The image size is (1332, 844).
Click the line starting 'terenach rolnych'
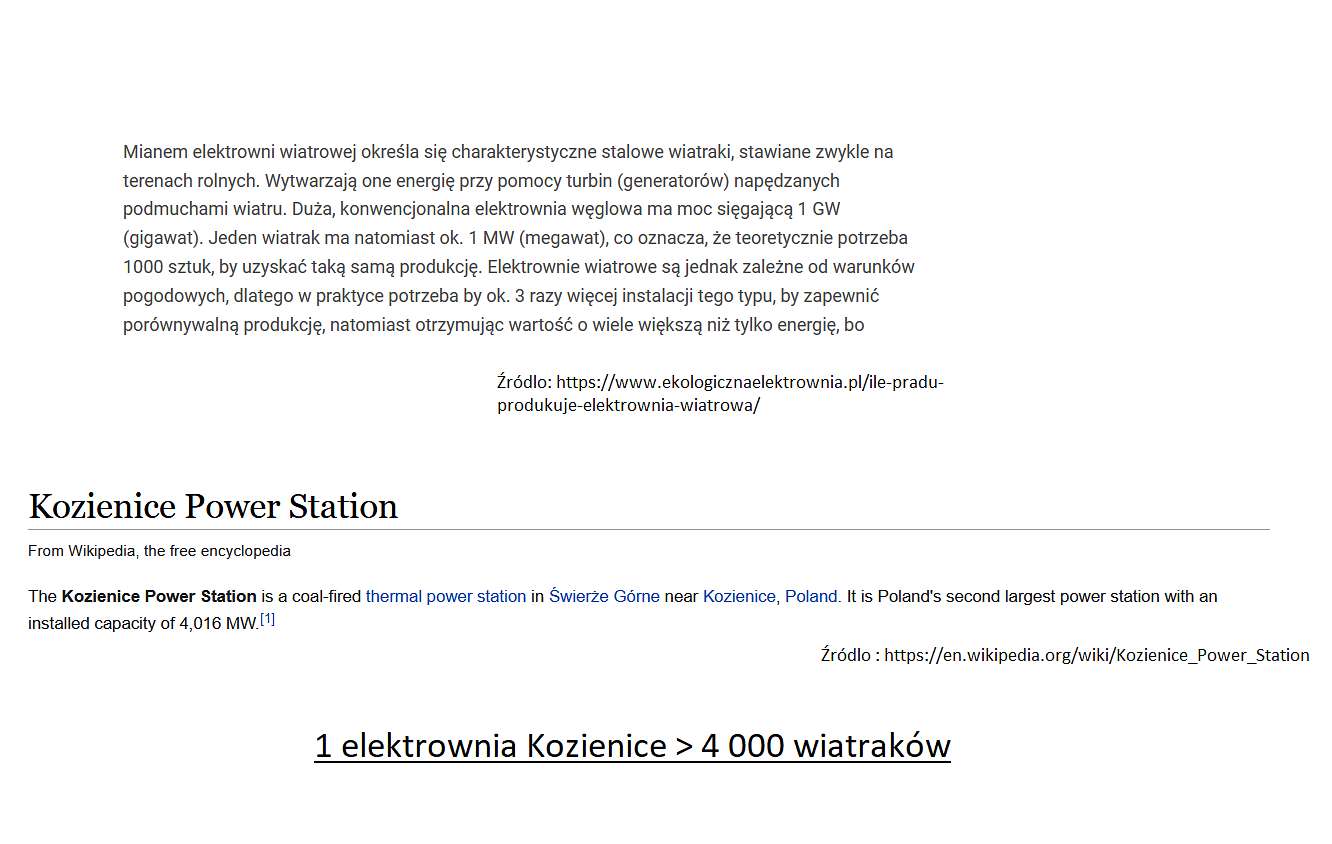pos(481,181)
